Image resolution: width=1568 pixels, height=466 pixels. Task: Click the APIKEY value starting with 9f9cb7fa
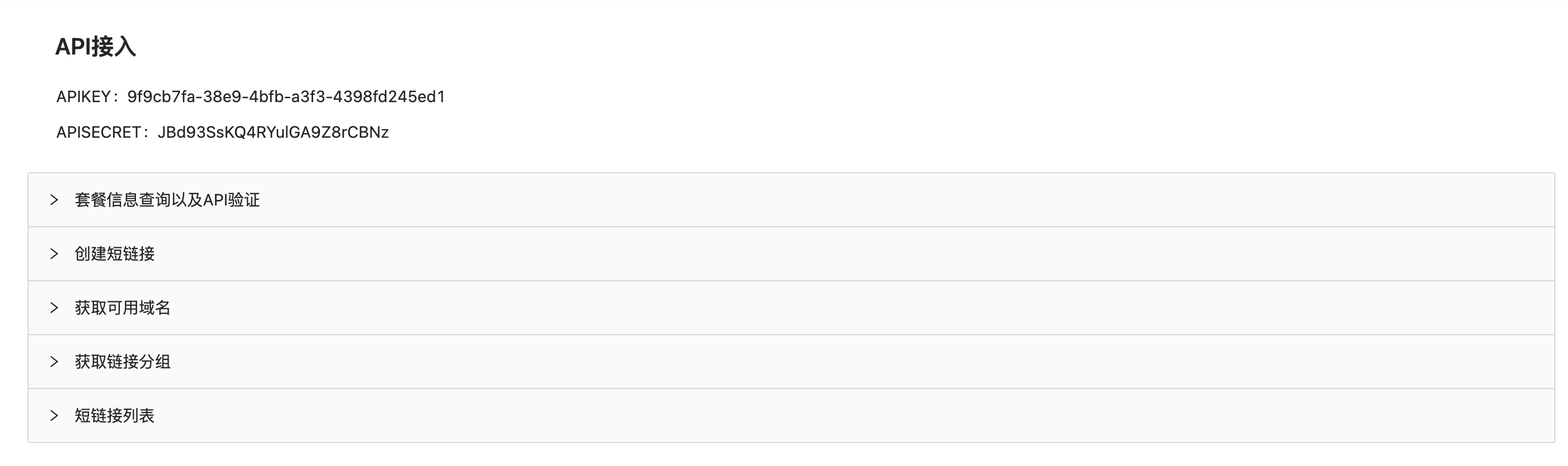click(286, 97)
